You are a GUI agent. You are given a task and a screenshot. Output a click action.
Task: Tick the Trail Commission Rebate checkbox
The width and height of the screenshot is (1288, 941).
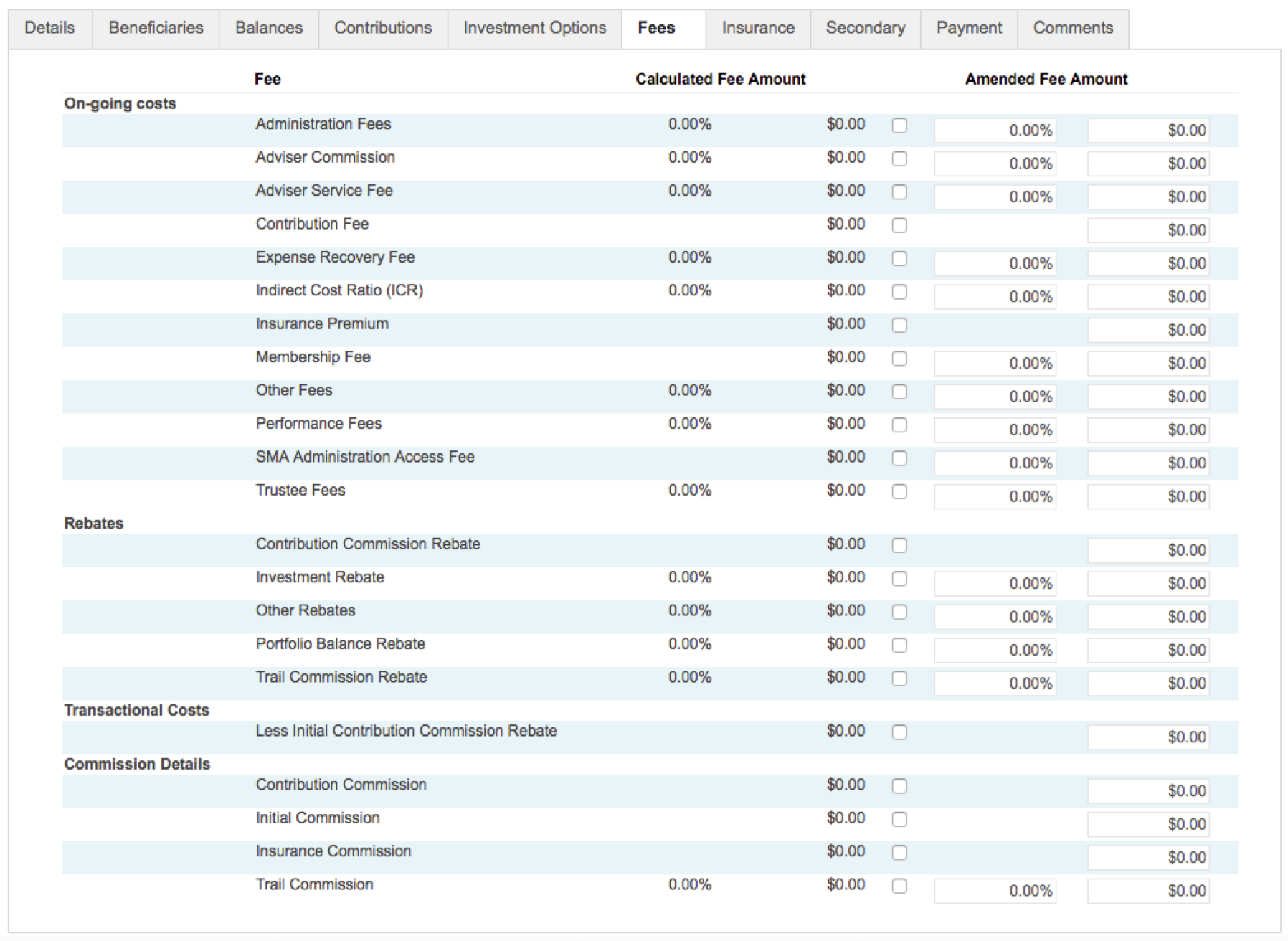point(899,679)
